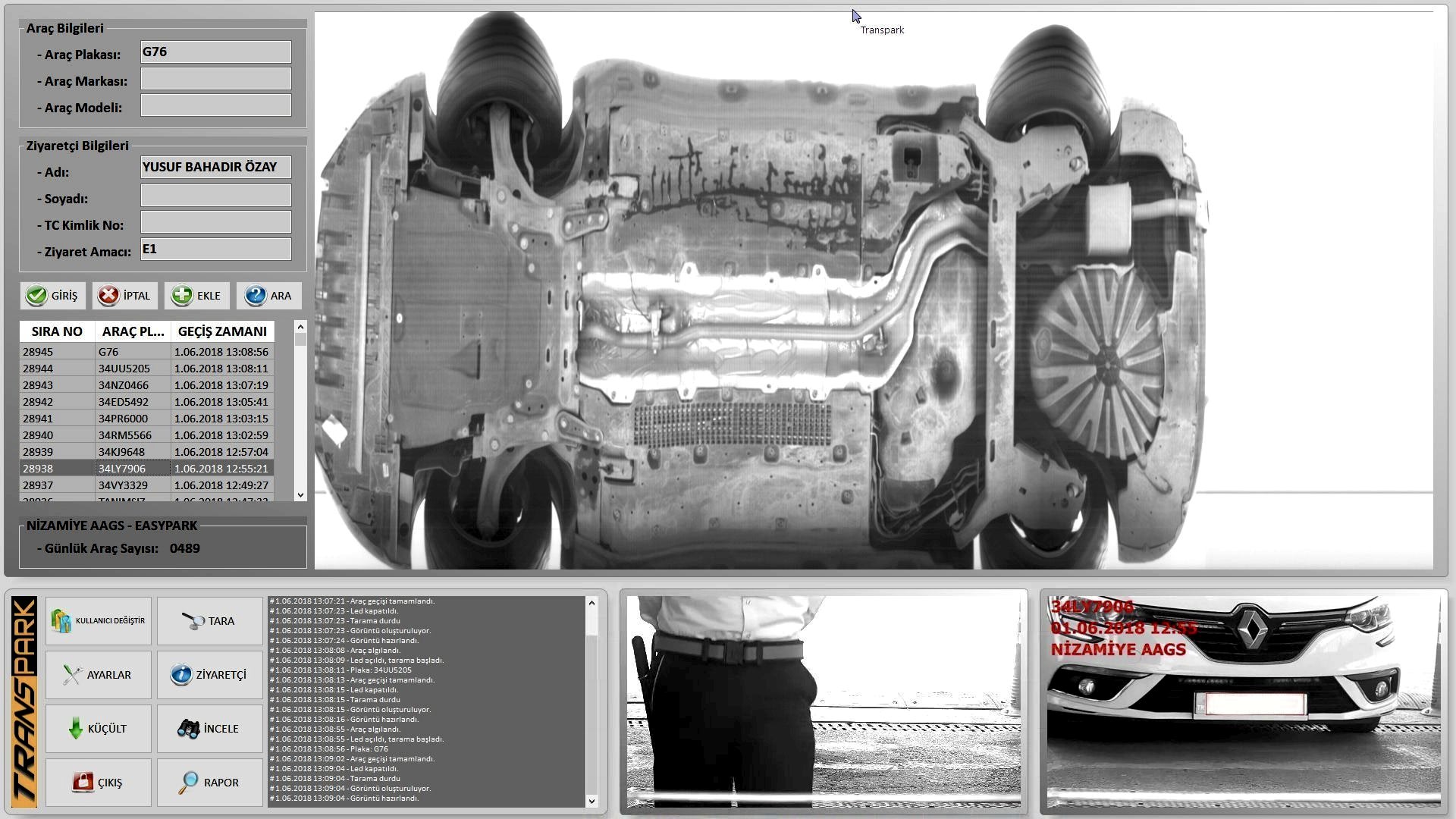
Task: Click the ÇIKIŞ exit button
Action: 99,783
